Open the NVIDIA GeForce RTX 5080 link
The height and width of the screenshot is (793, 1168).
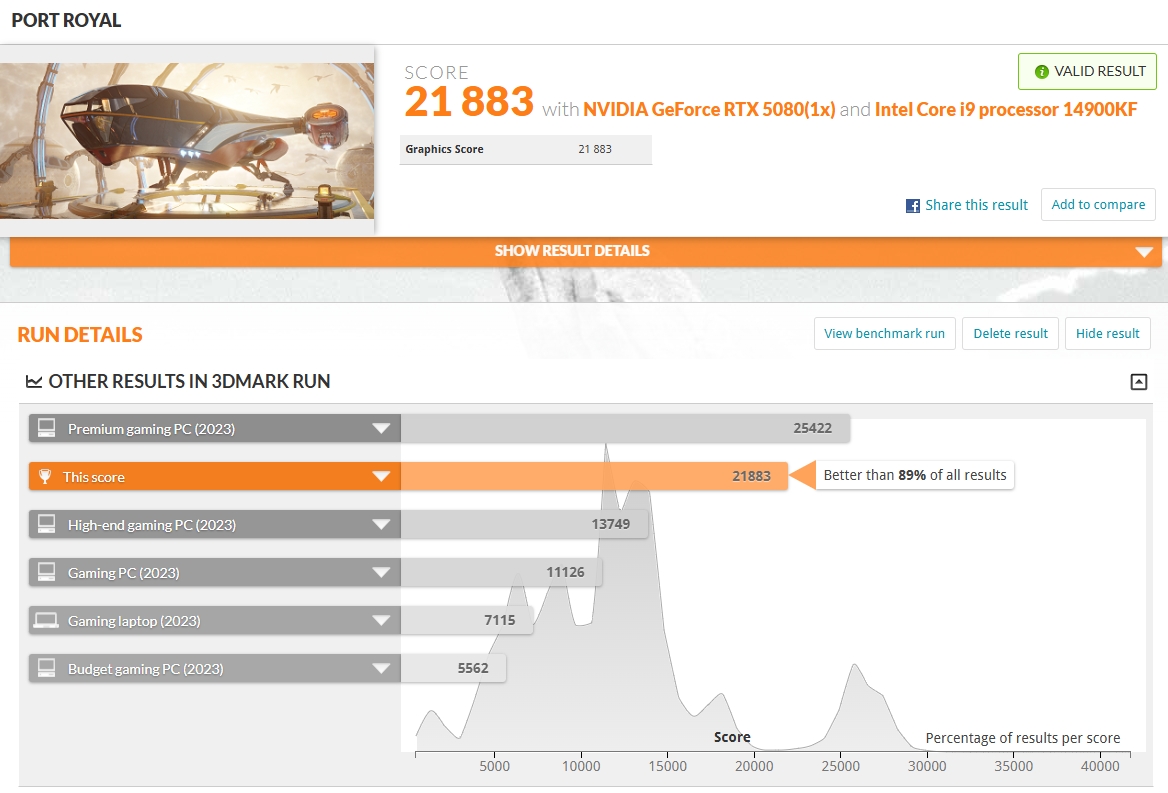point(709,110)
